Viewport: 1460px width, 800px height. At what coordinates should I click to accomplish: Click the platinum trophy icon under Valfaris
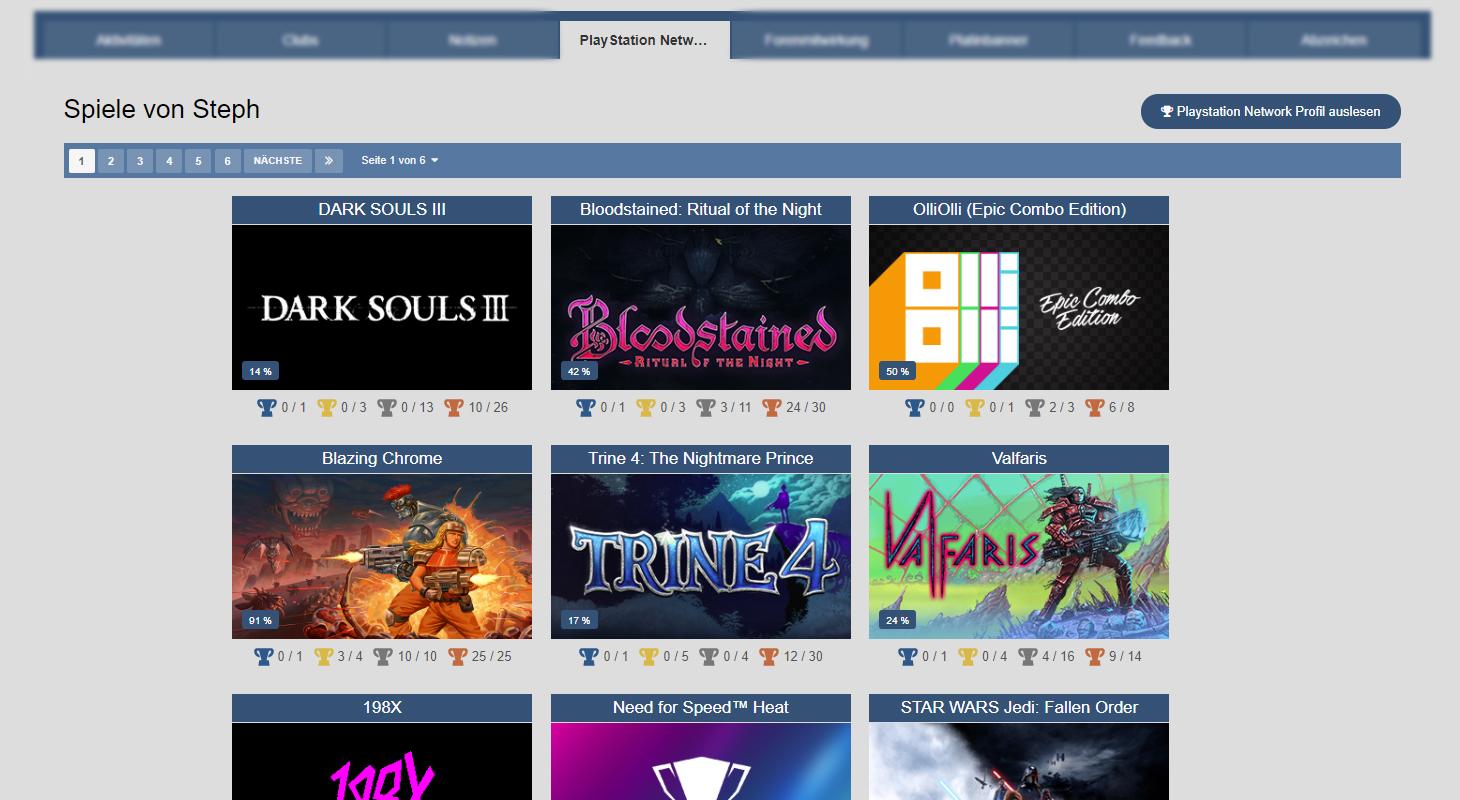click(x=907, y=656)
